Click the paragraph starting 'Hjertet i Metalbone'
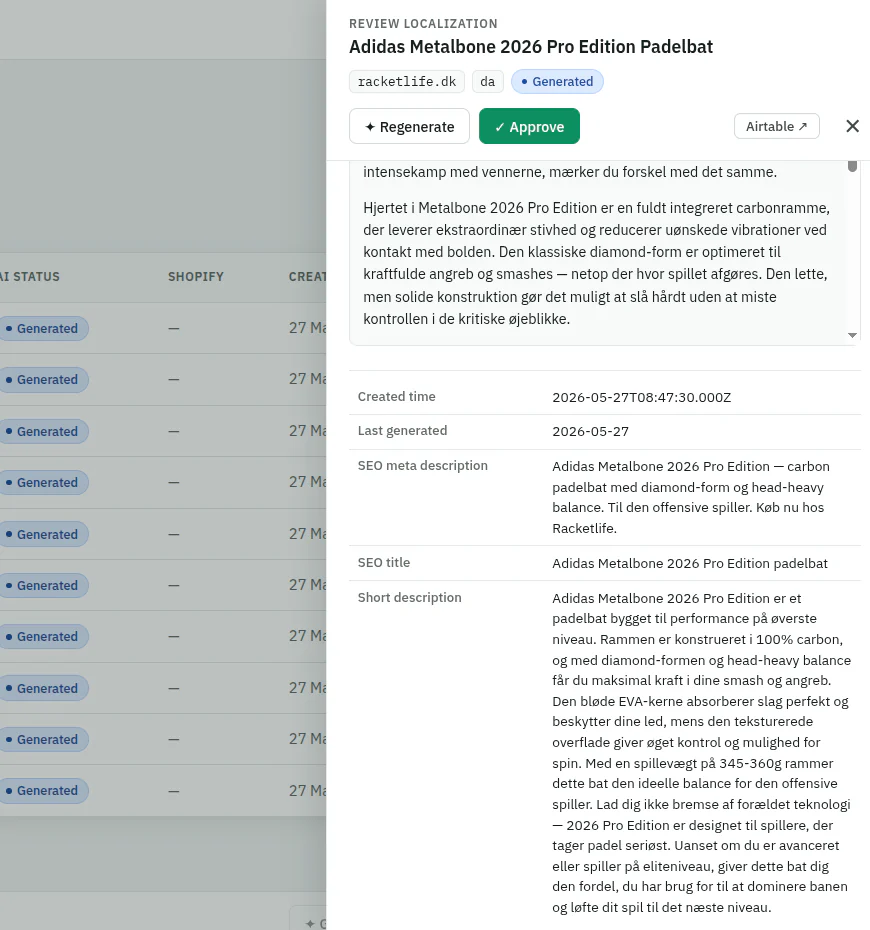Image resolution: width=870 pixels, height=930 pixels. [x=597, y=263]
